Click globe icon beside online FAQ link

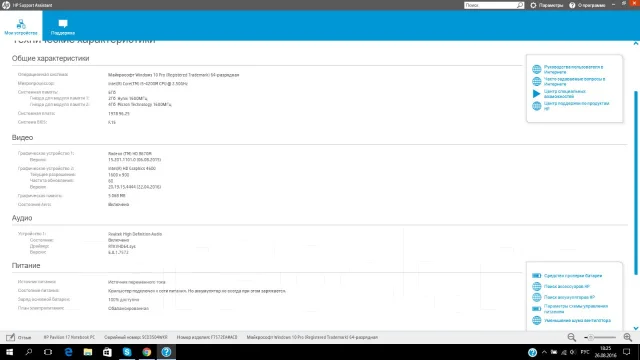(536, 82)
